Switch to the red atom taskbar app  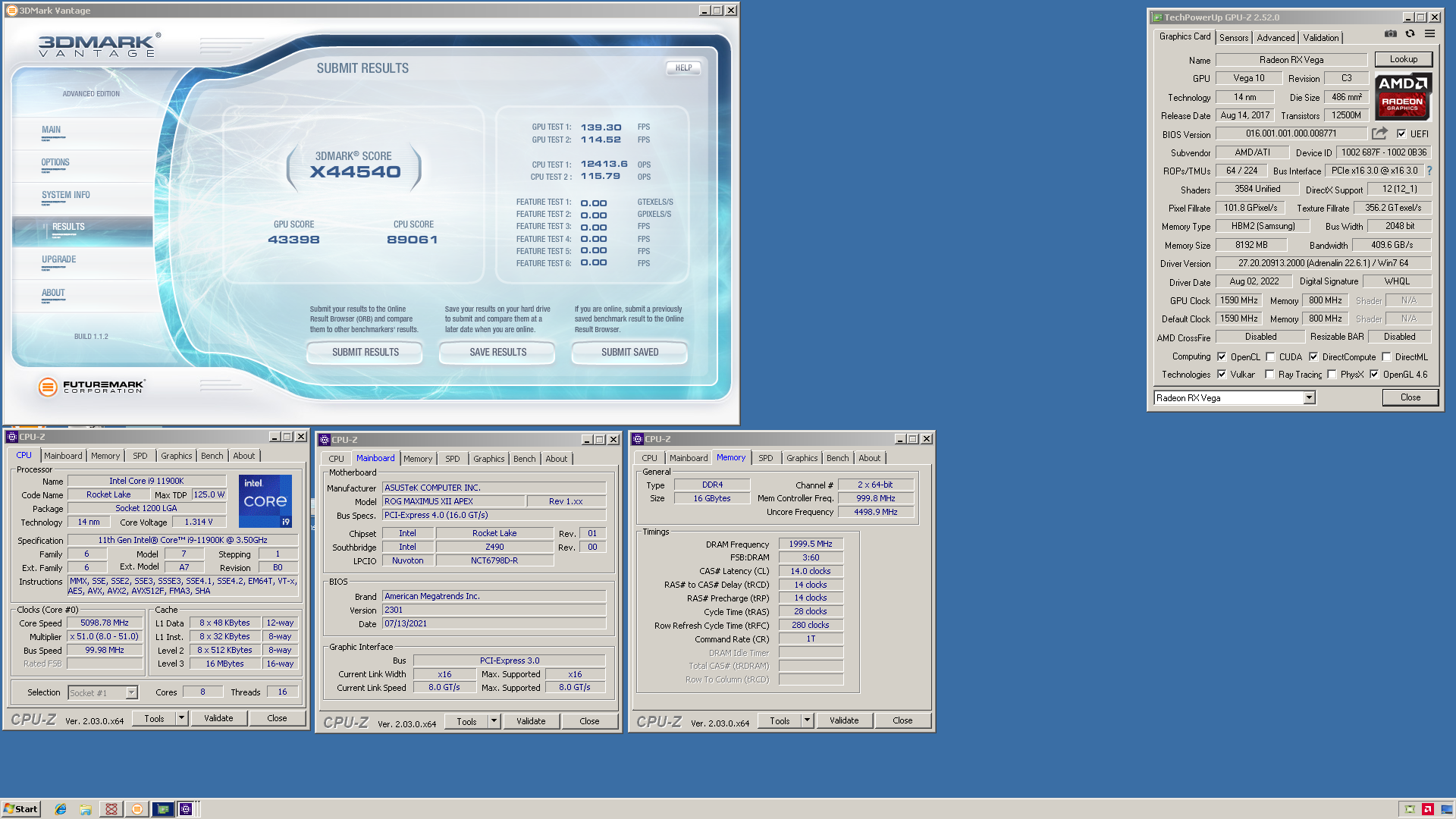pyautogui.click(x=111, y=809)
